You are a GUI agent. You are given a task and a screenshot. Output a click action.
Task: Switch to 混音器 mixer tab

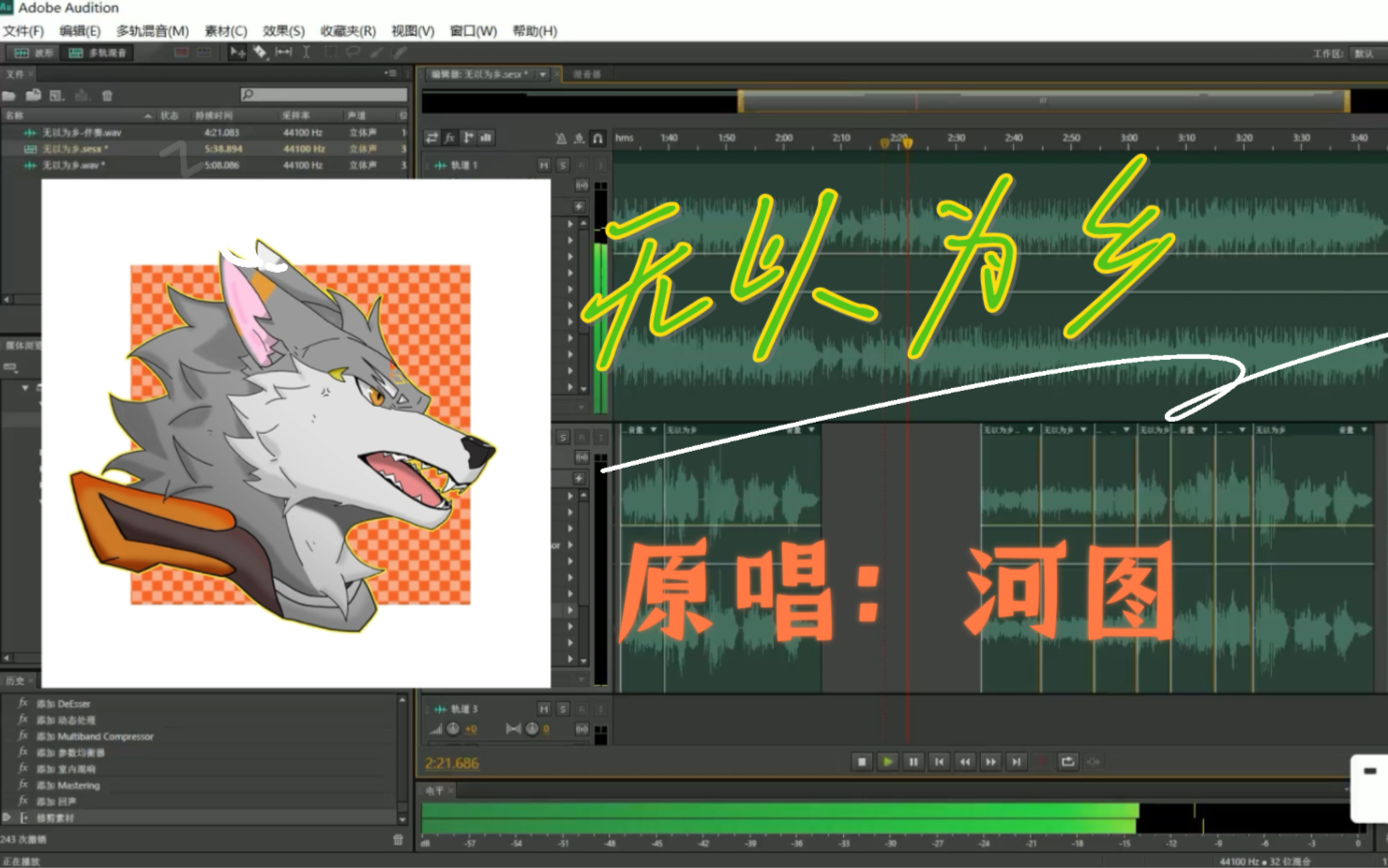(586, 74)
